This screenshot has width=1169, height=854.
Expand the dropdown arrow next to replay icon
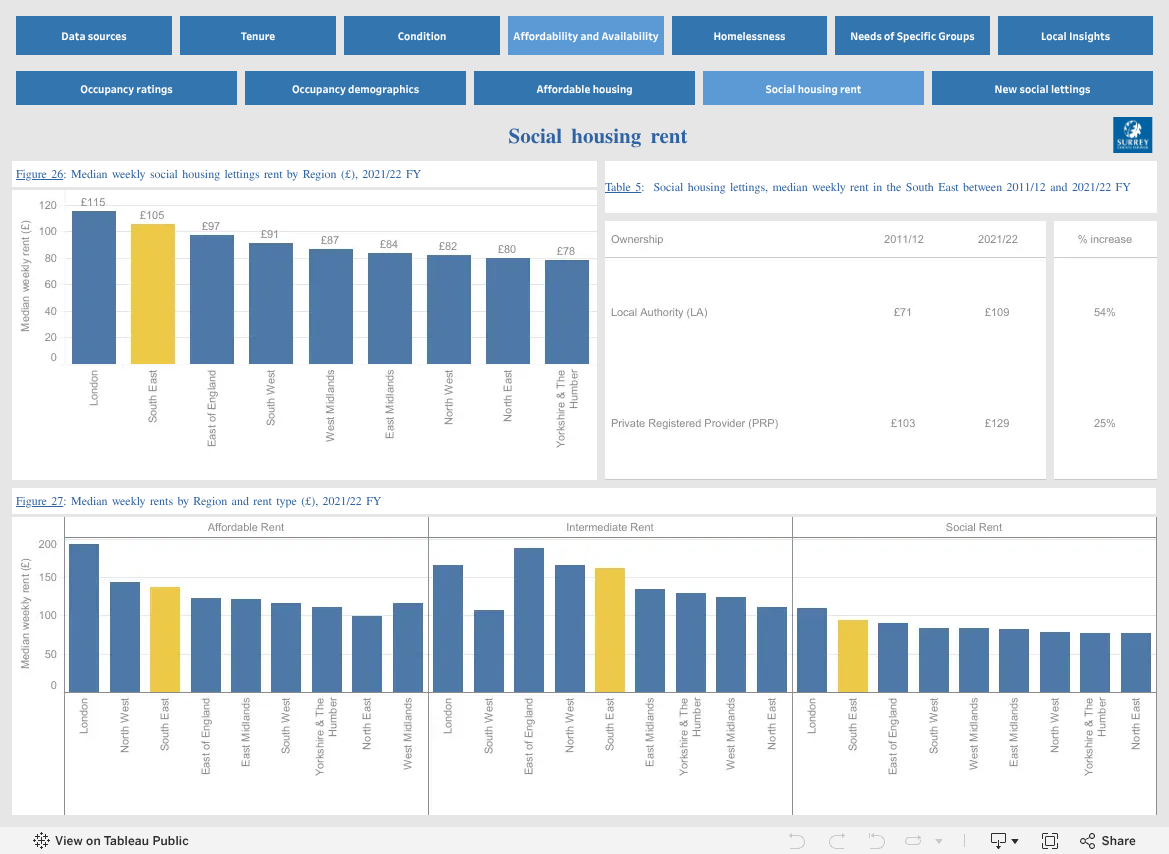click(x=939, y=841)
